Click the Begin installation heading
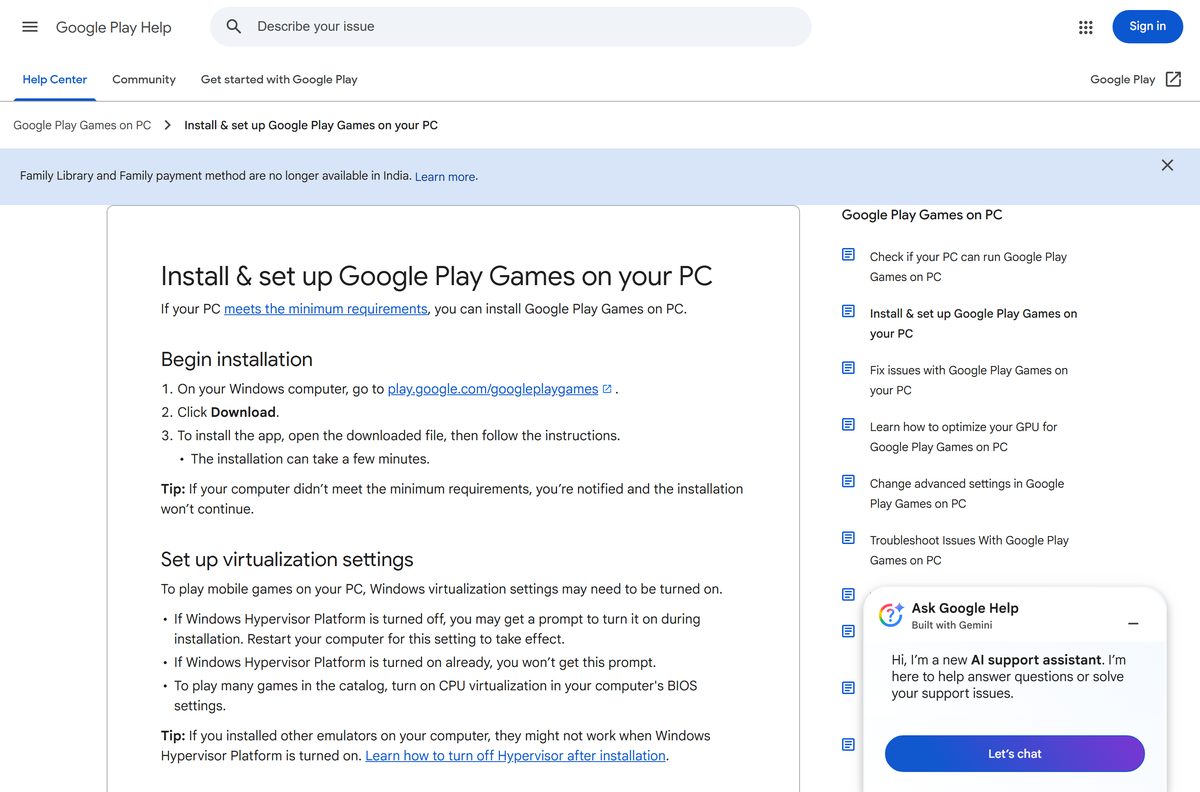Viewport: 1200px width, 792px height. click(237, 359)
